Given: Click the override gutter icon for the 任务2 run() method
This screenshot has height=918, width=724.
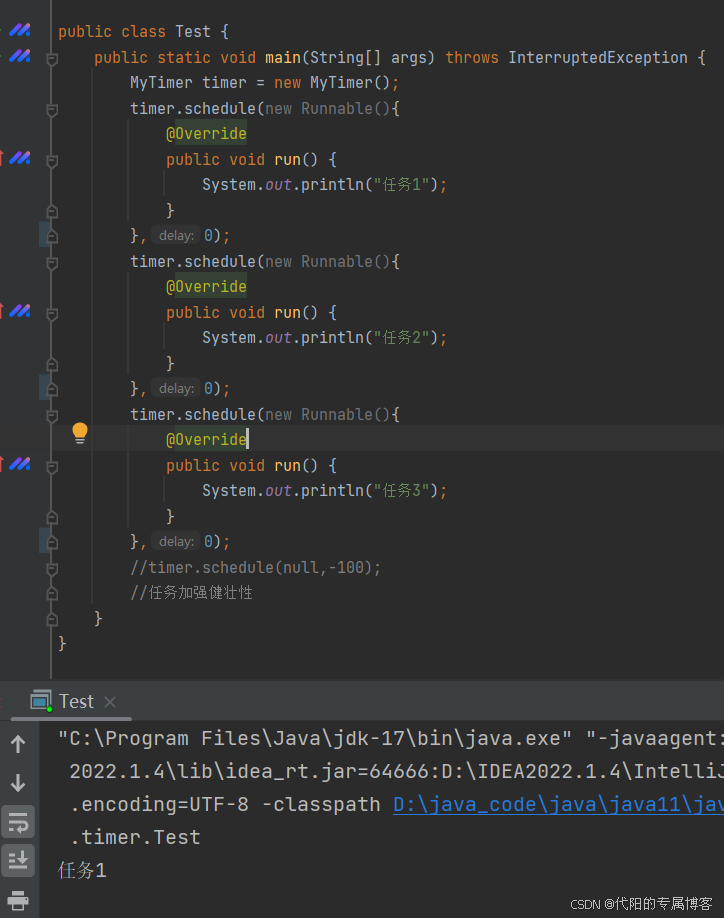Looking at the screenshot, I should pos(19,310).
